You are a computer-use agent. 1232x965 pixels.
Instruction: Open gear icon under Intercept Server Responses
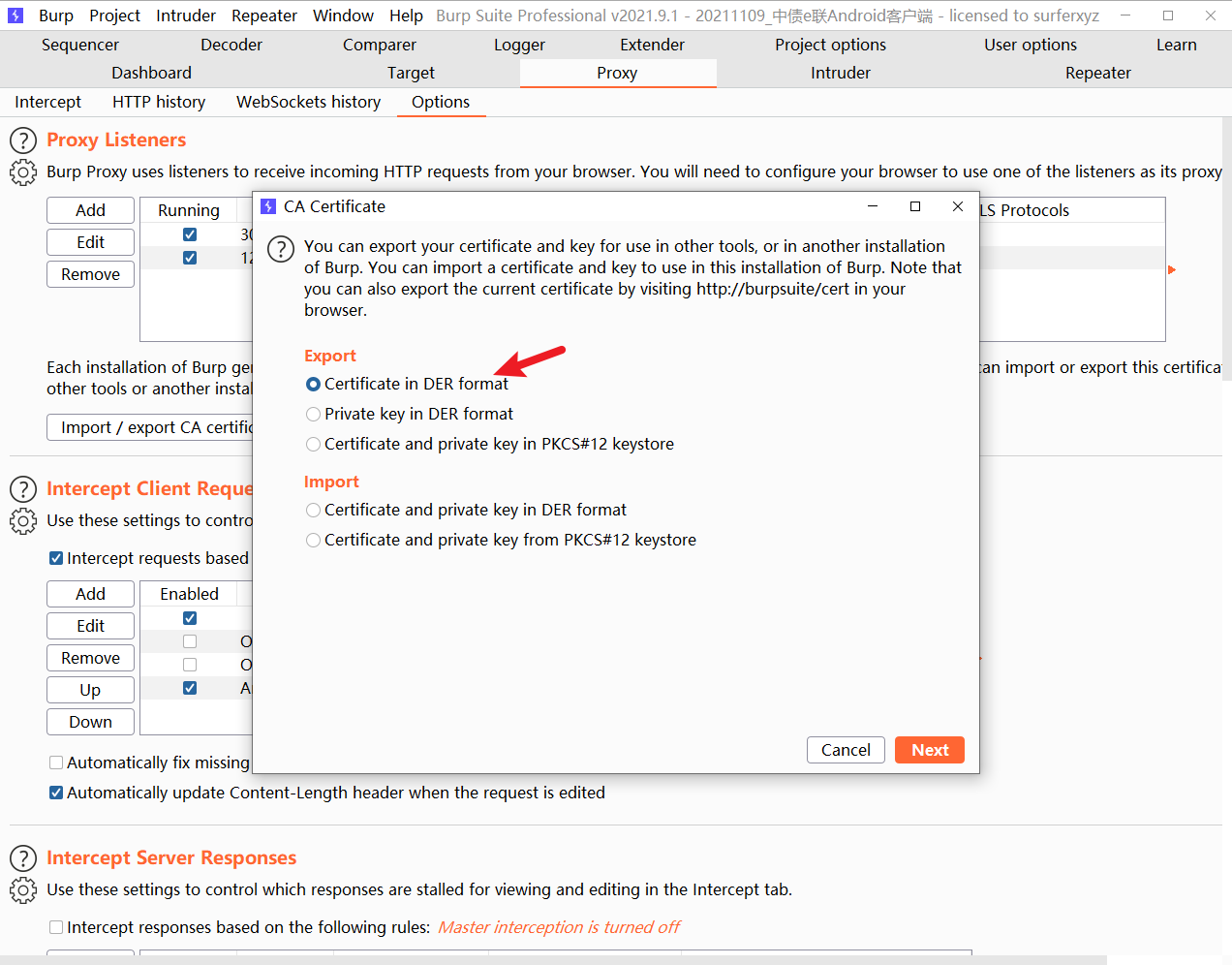coord(23,890)
